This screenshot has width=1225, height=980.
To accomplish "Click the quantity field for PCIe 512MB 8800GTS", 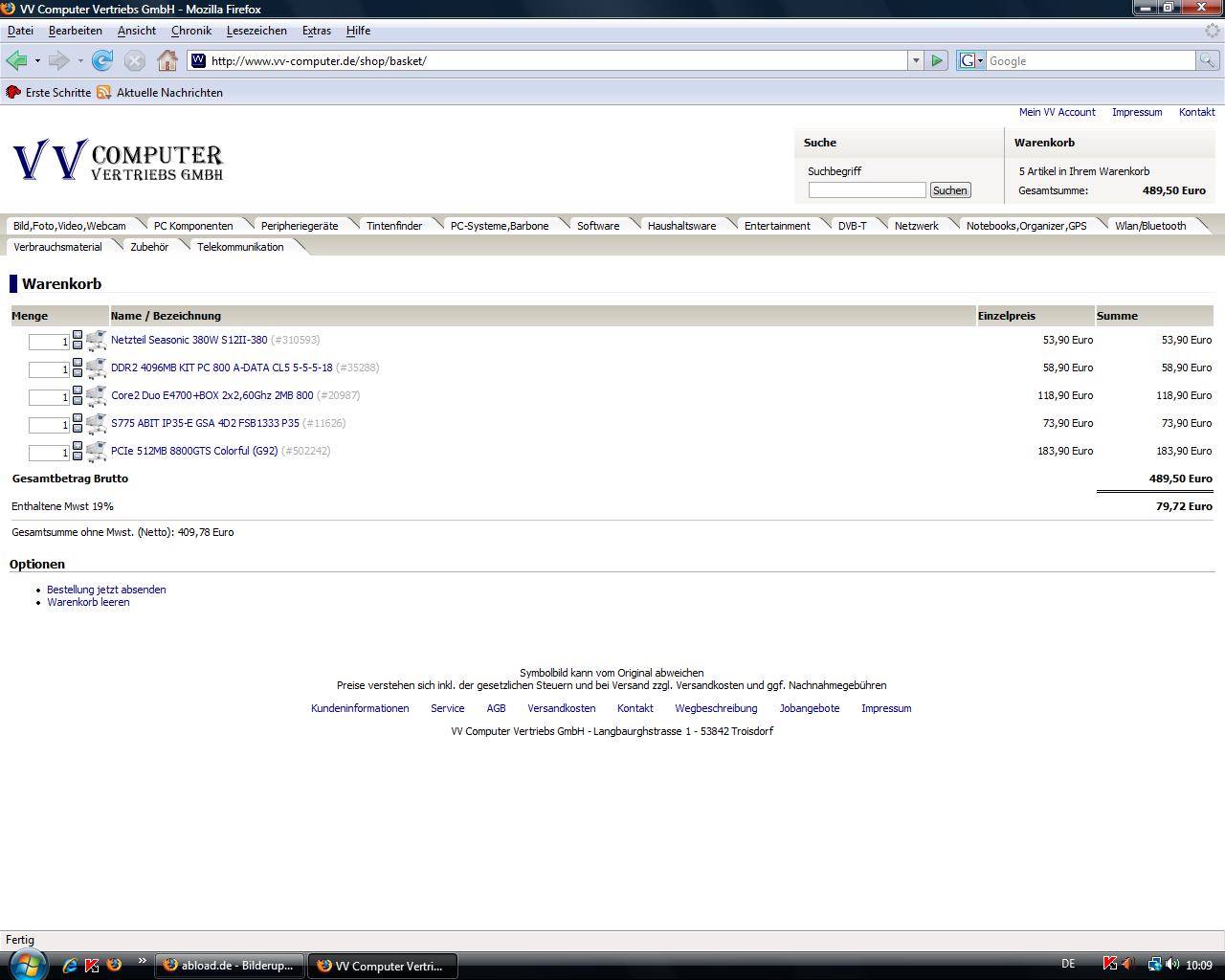I will [x=49, y=453].
